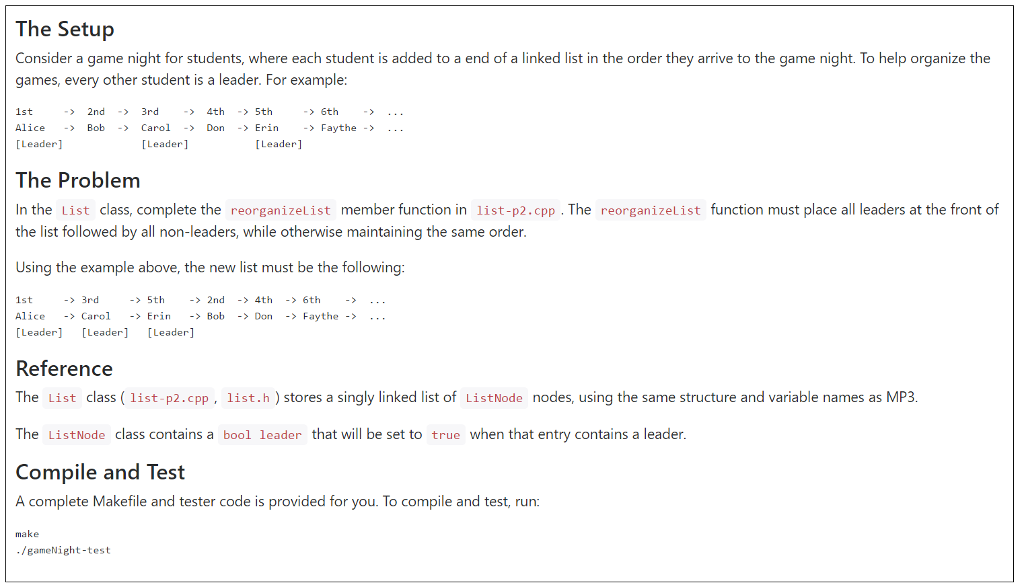
Task: Click the 'list.h' code label
Action: click(248, 398)
